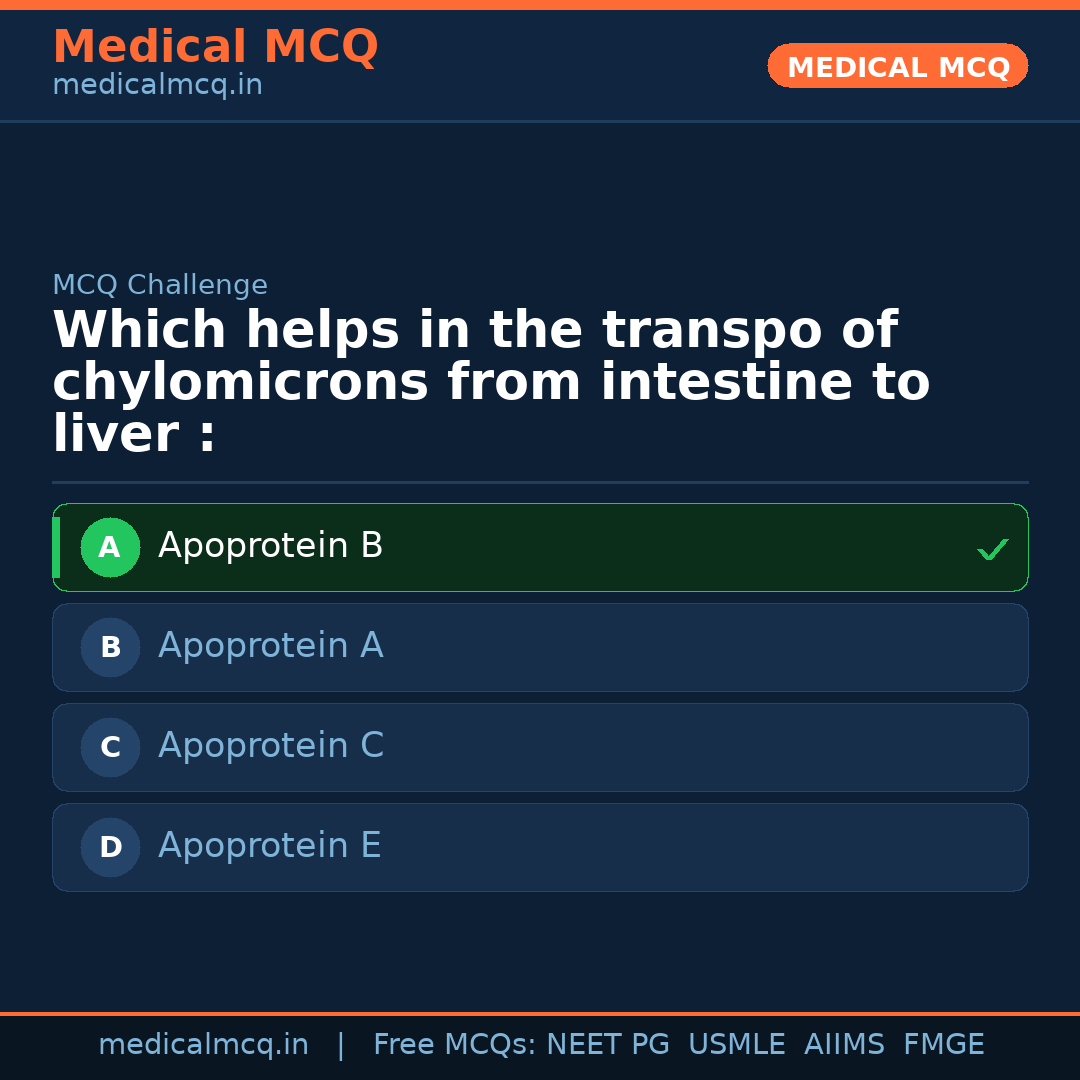Select AIIMS in the footer

[844, 1045]
